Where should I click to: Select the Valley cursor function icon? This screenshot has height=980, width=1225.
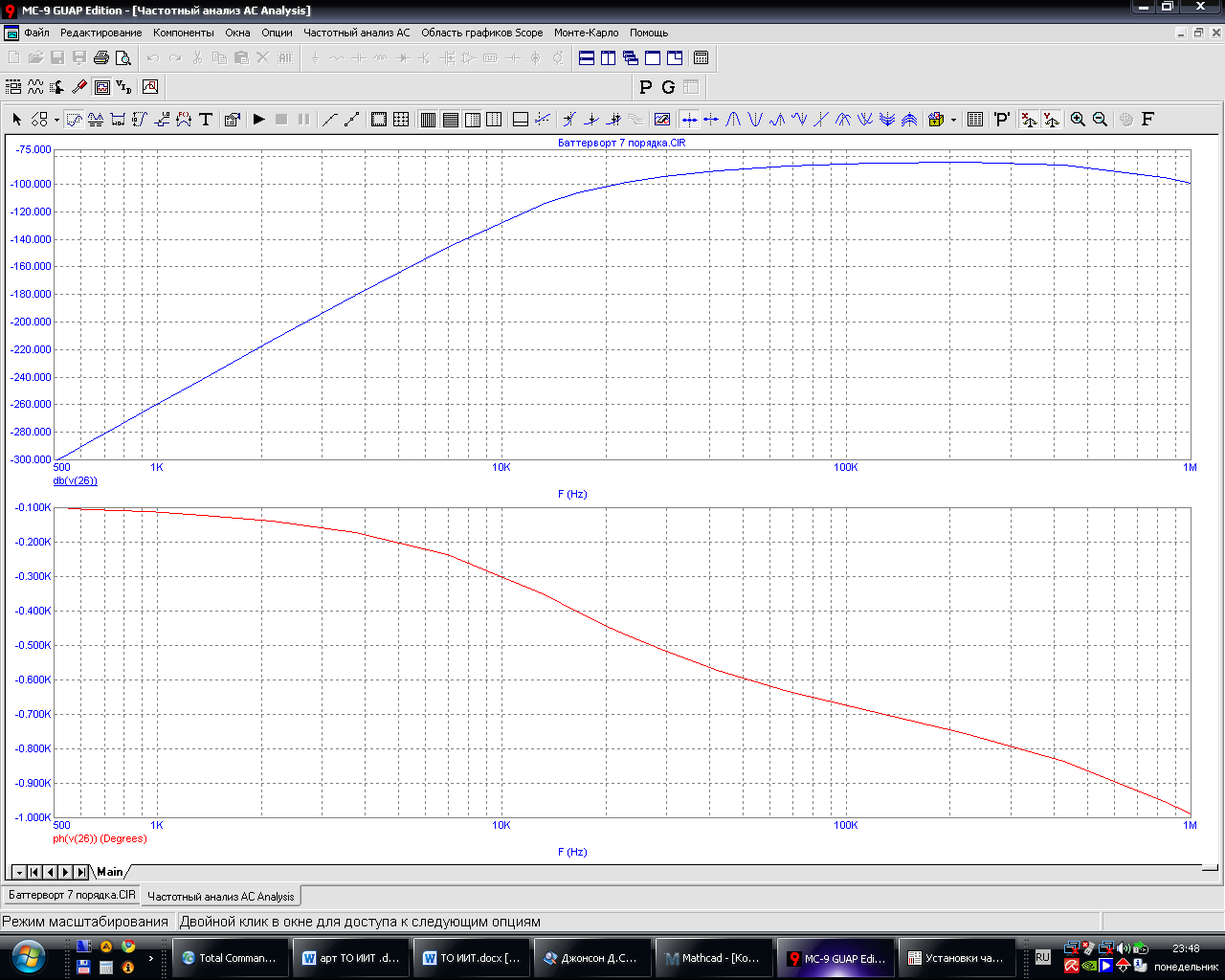click(x=755, y=119)
